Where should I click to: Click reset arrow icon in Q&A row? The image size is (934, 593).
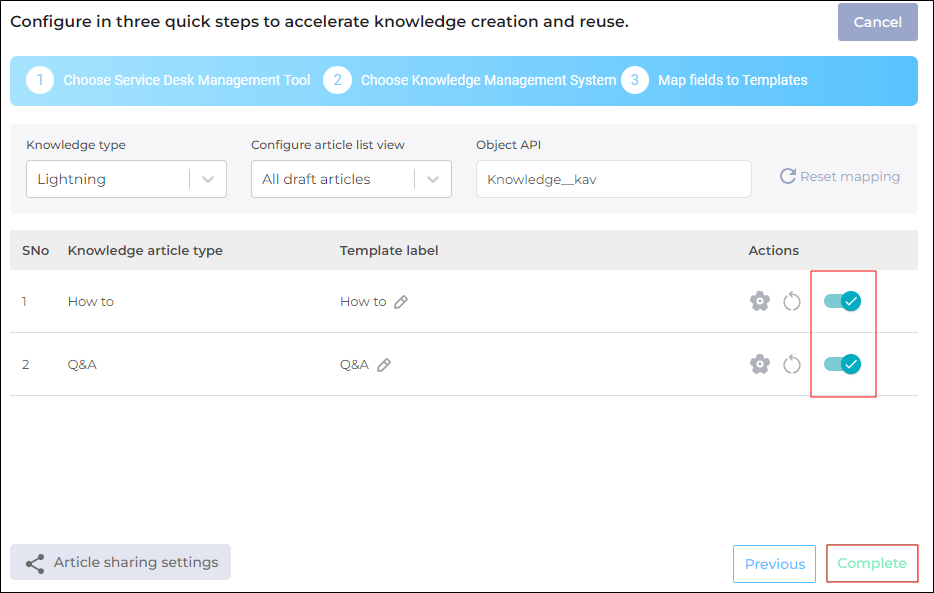coord(792,364)
